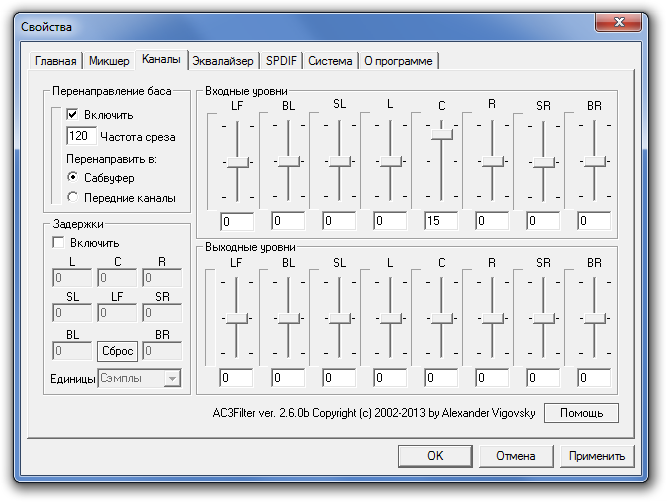Viewport: 667px width, 502px height.
Task: Click the Сброс delays button
Action: 117,351
